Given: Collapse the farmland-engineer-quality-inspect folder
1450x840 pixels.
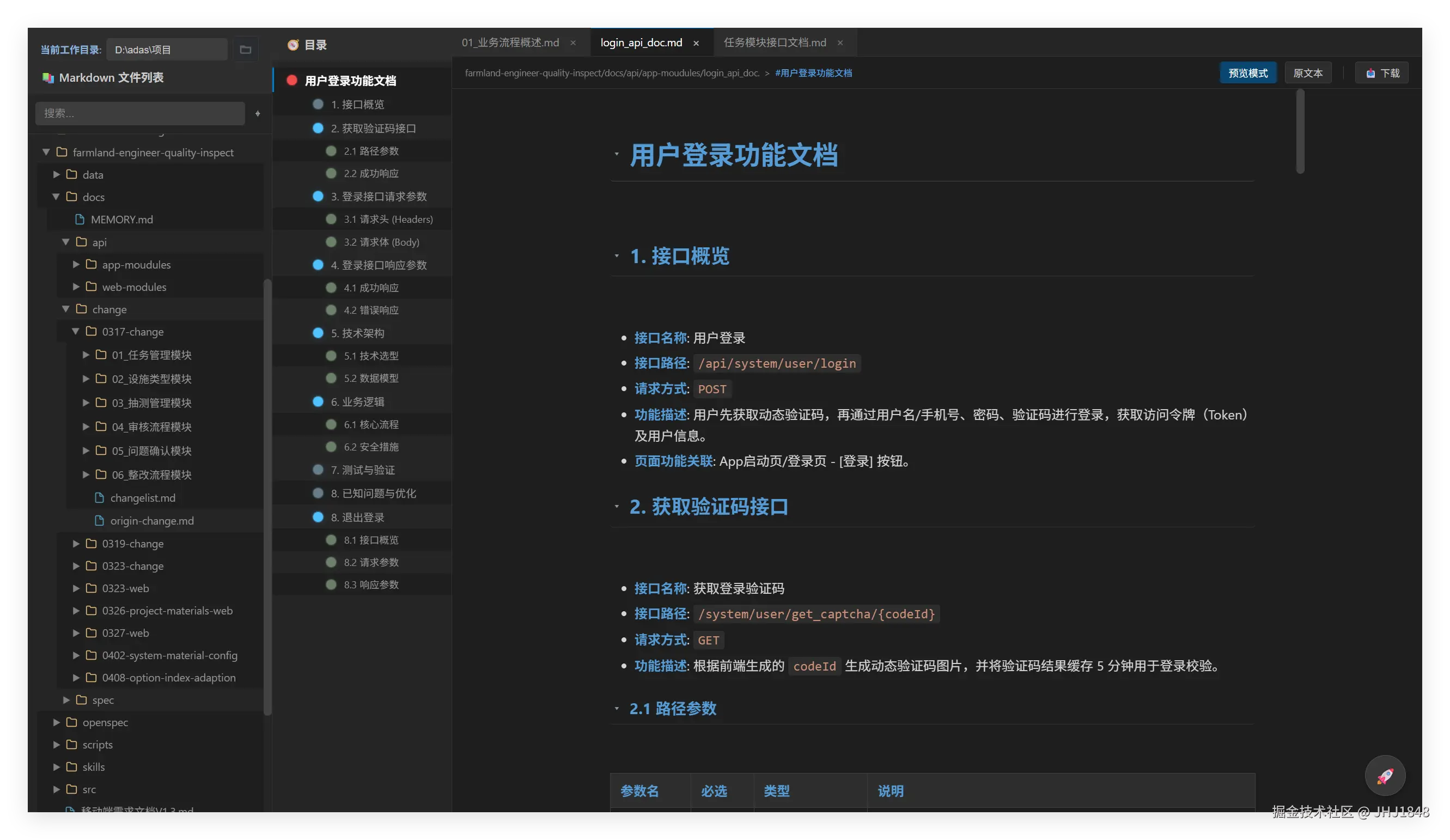Looking at the screenshot, I should [45, 152].
